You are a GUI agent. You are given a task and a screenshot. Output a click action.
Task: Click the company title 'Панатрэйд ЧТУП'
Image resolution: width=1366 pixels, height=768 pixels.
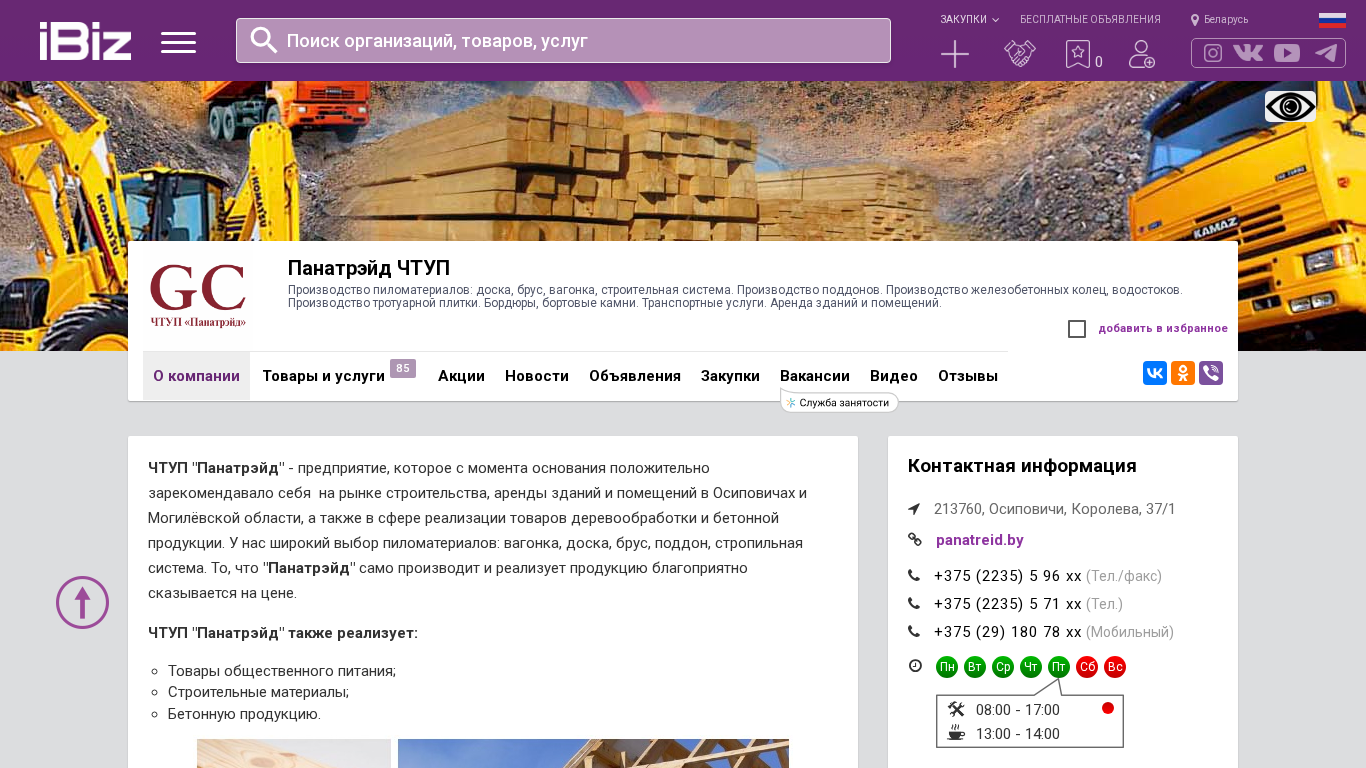point(369,268)
